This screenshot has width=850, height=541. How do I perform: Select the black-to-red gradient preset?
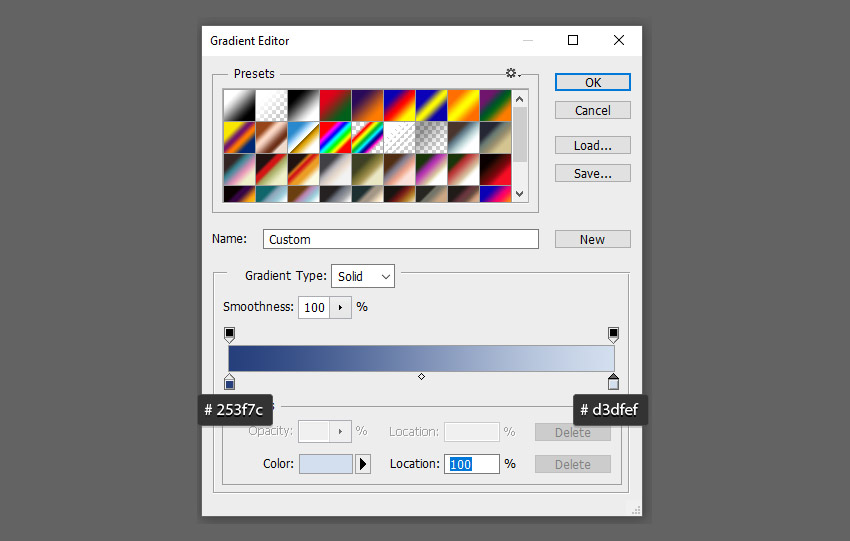point(495,169)
